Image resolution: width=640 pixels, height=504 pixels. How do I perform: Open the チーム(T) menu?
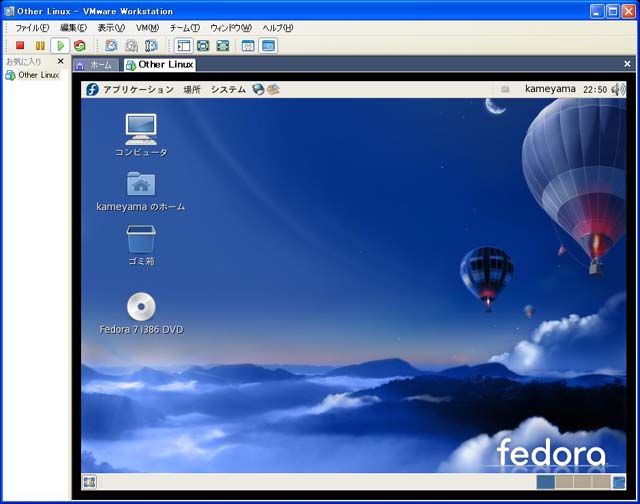(x=184, y=28)
